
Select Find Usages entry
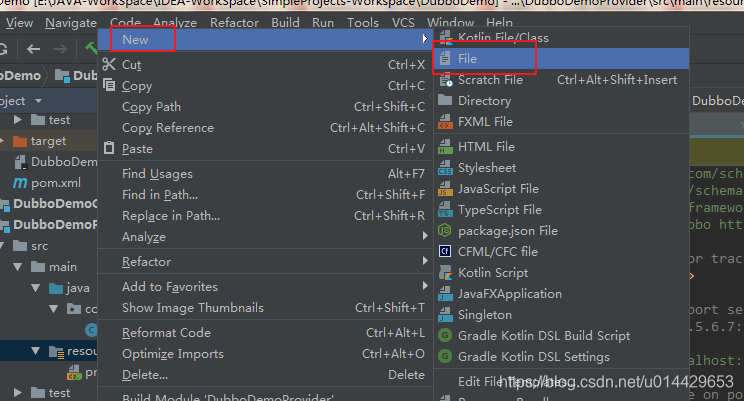point(265,174)
